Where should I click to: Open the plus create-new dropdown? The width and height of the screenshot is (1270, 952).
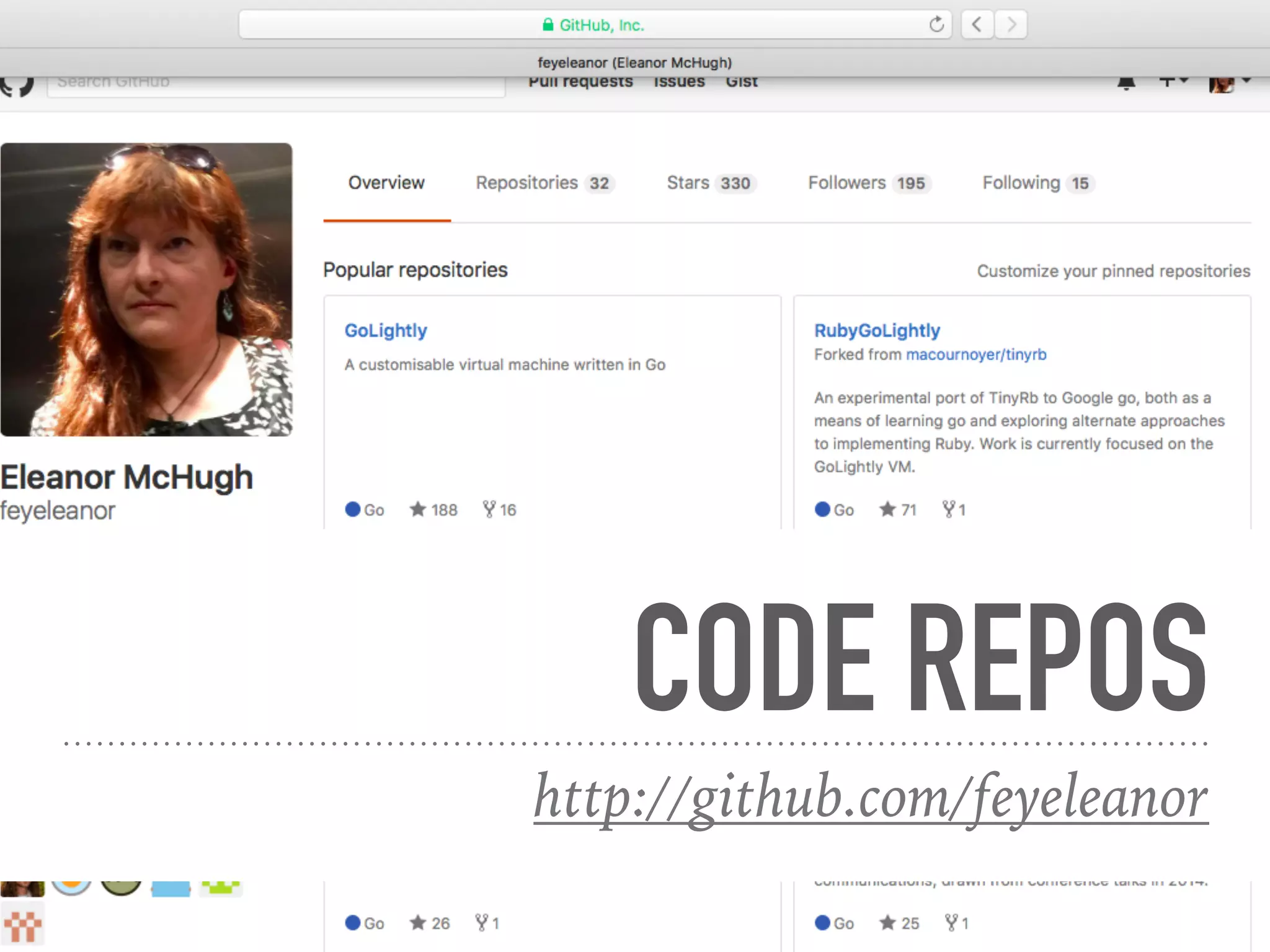[1173, 82]
